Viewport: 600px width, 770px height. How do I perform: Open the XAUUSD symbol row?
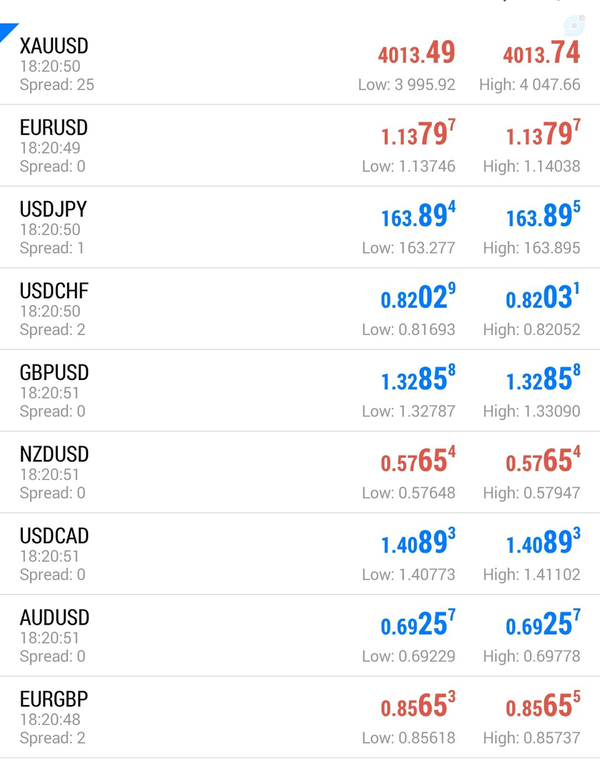300,64
